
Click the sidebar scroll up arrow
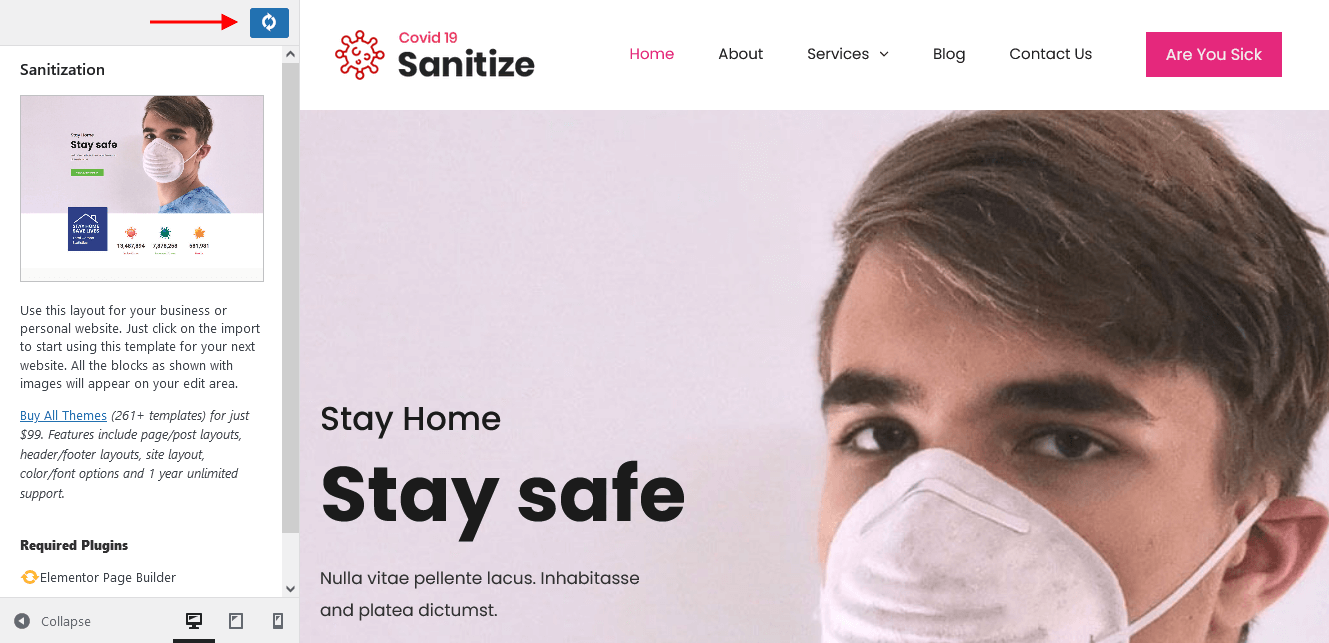click(290, 54)
